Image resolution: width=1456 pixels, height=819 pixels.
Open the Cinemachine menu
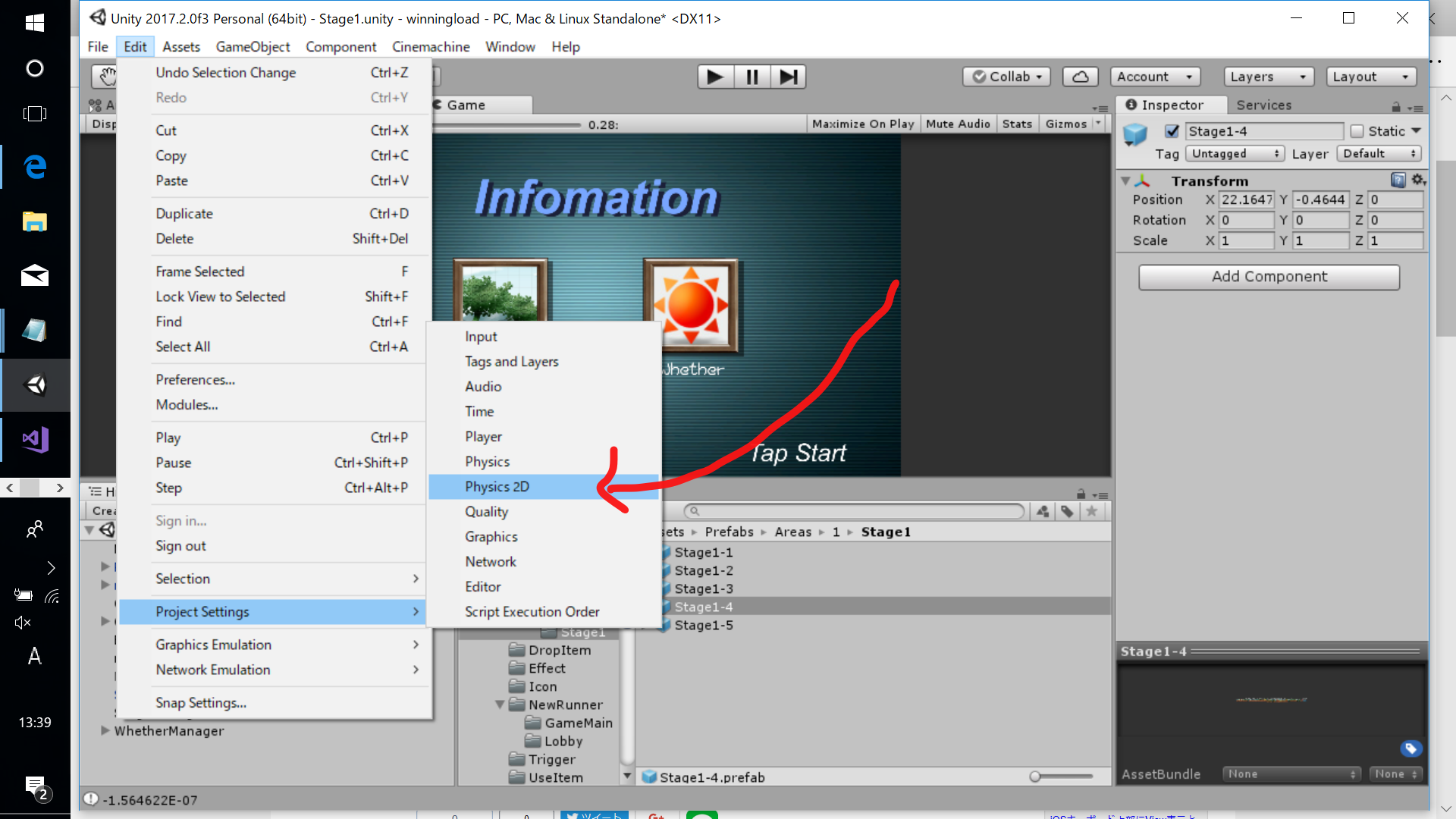click(431, 47)
